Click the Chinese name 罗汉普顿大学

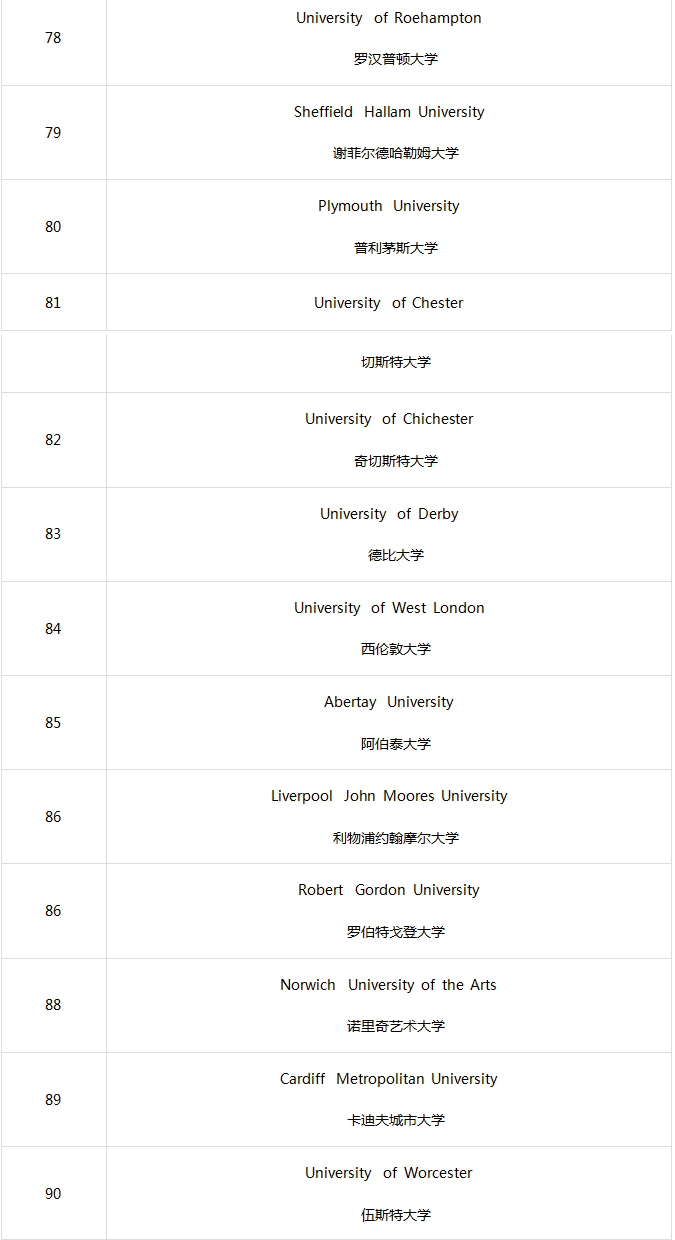[x=395, y=59]
